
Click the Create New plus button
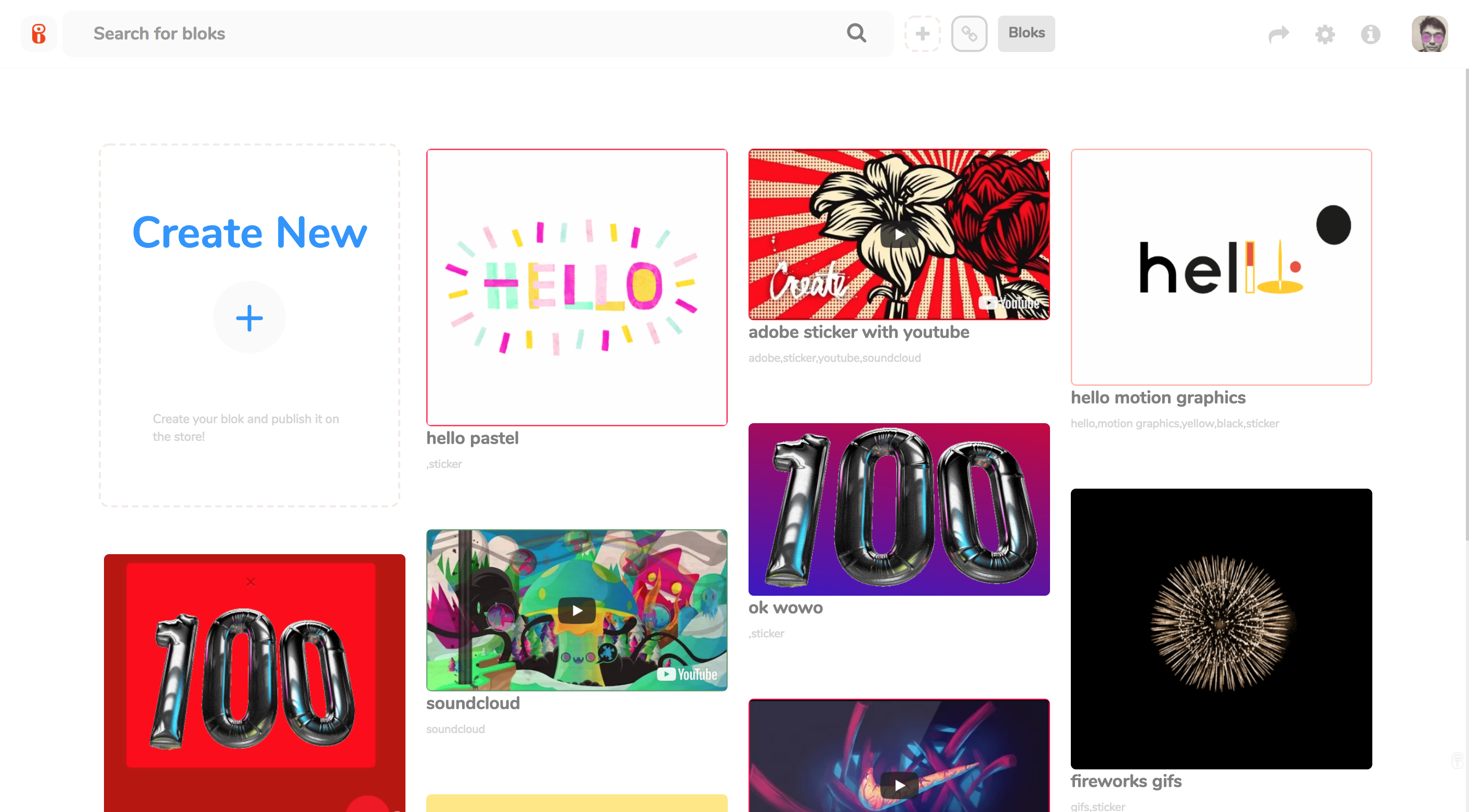tap(249, 317)
